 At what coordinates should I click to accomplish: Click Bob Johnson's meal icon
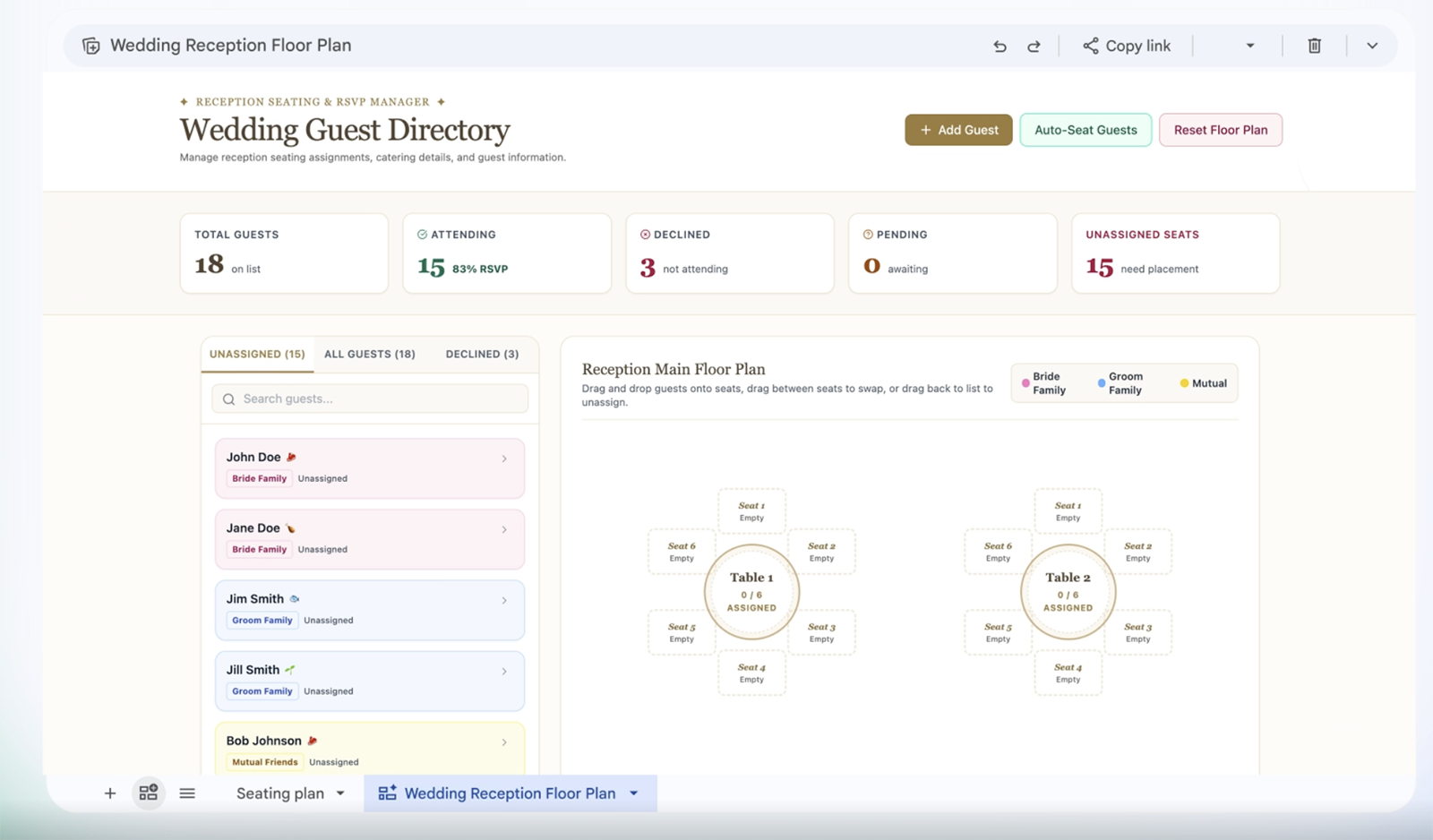click(x=312, y=741)
